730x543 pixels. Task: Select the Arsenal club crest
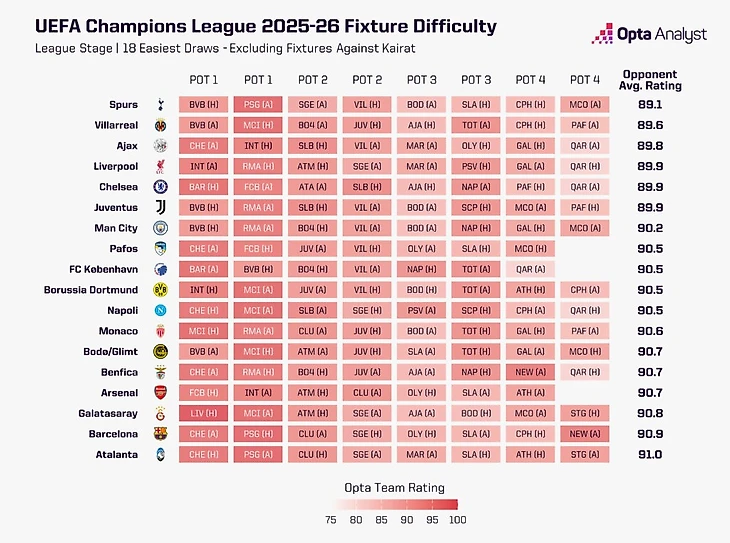coord(161,393)
